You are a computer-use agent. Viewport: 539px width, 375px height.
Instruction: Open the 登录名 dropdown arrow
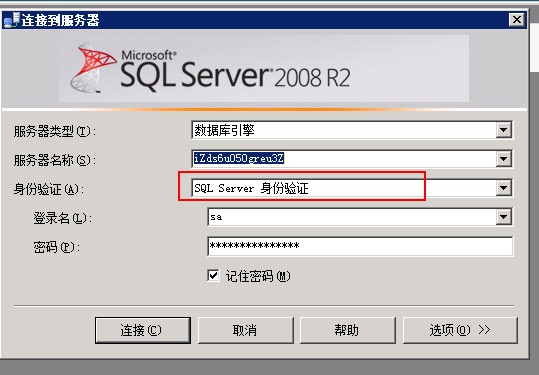[504, 217]
